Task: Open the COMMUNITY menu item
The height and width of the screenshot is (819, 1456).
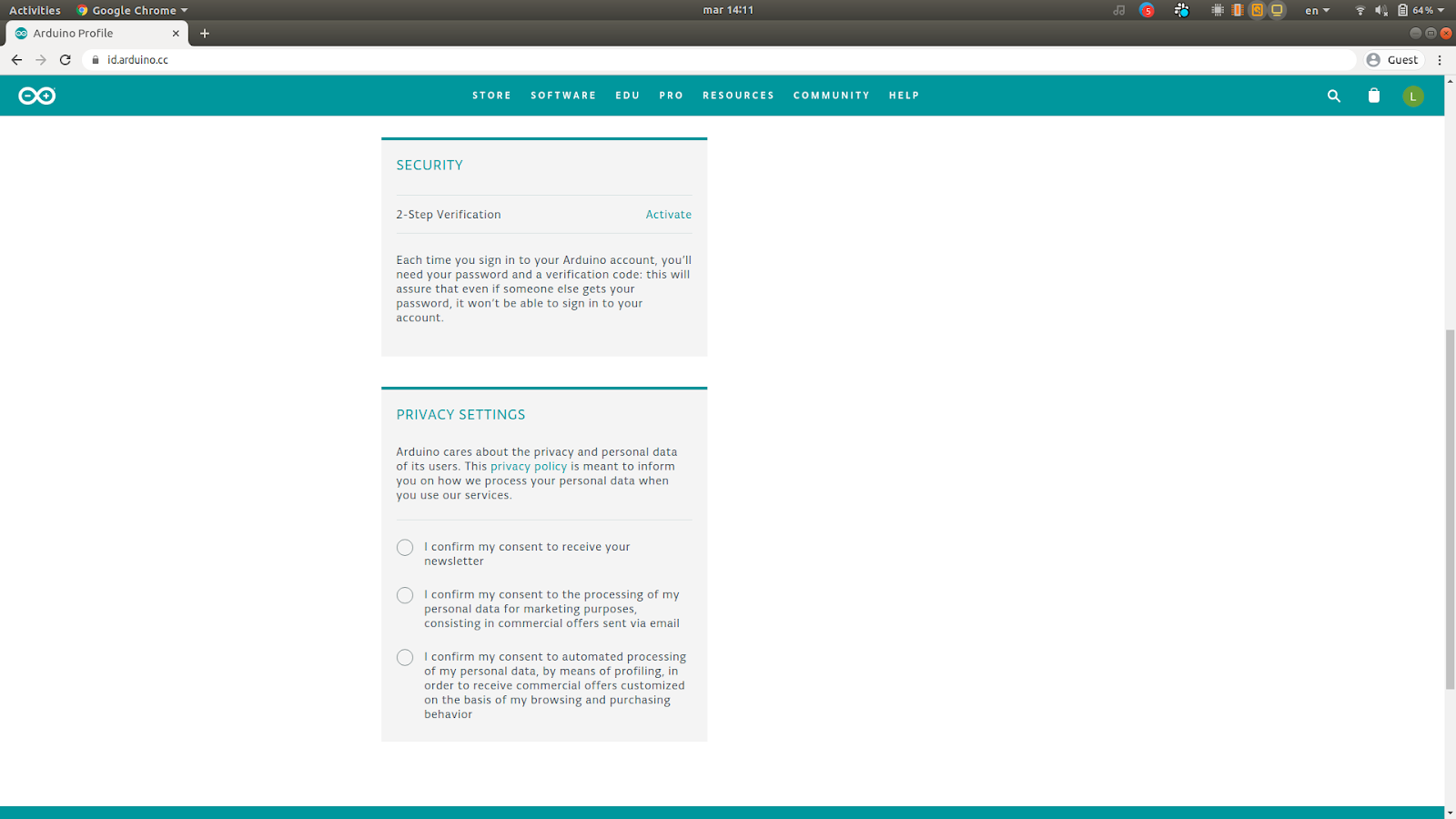Action: tap(831, 96)
